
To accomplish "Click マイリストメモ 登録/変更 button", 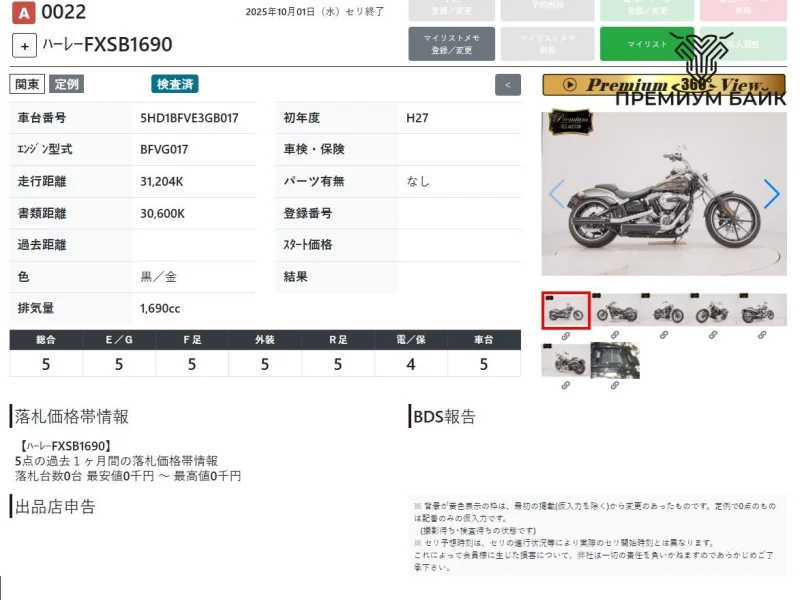I will [451, 44].
